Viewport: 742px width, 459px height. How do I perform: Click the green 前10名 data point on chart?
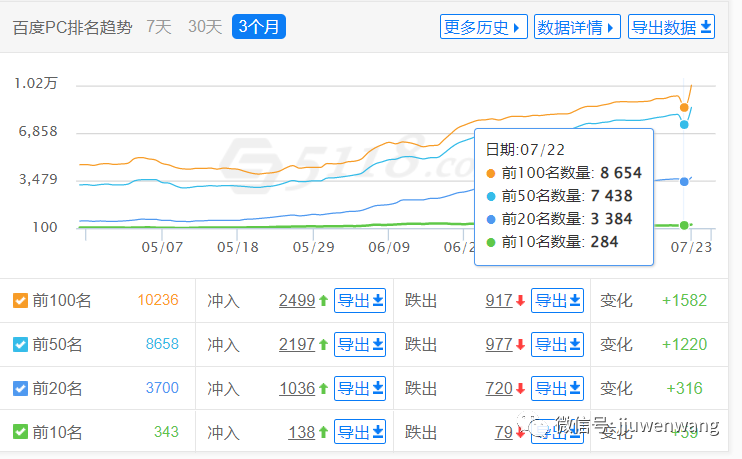tap(684, 225)
